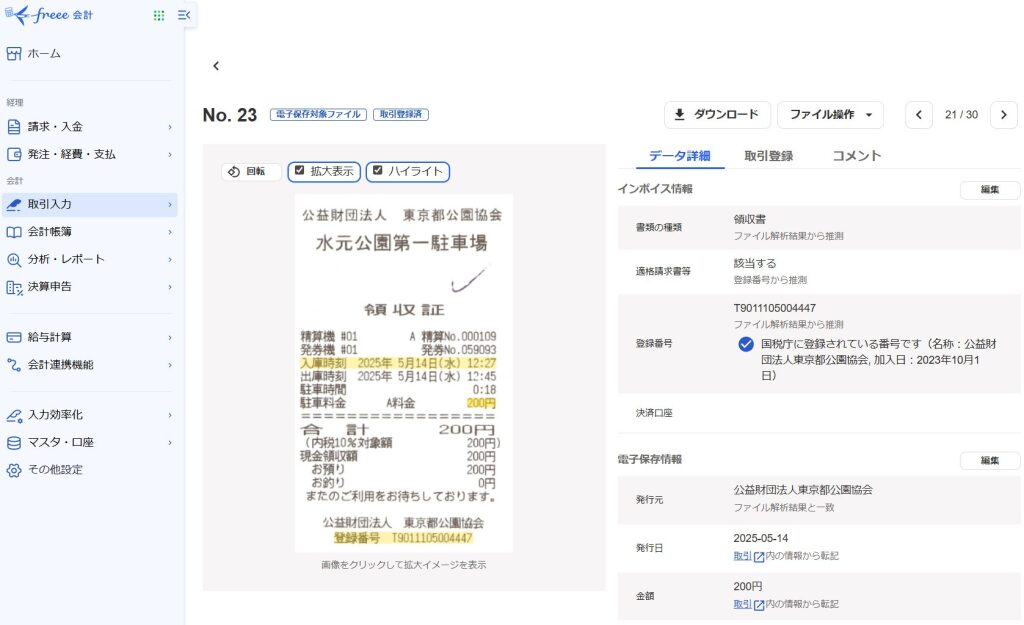Click the 決済口座 row label
1024x625 pixels.
tap(654, 413)
